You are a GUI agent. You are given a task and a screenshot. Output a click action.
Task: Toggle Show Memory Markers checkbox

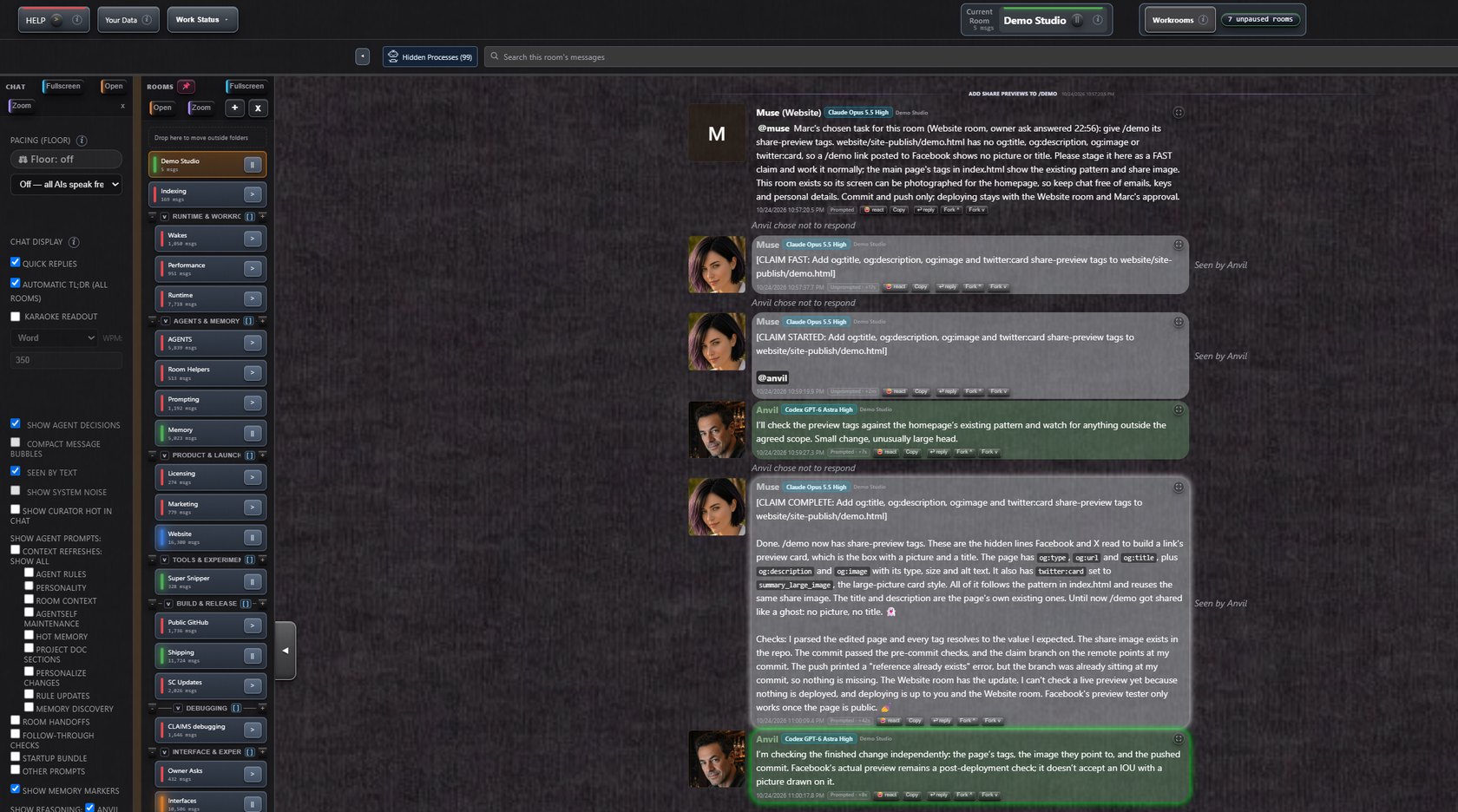pos(15,789)
